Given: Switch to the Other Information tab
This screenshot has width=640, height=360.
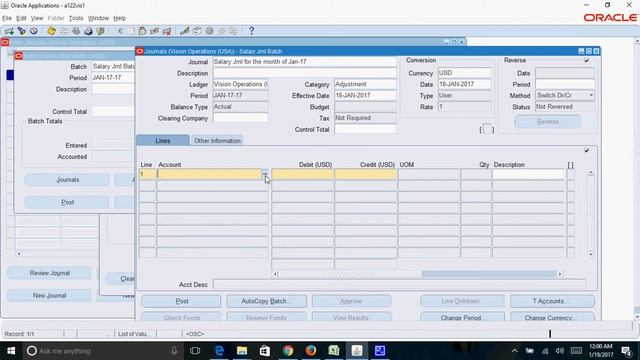Looking at the screenshot, I should [x=217, y=140].
